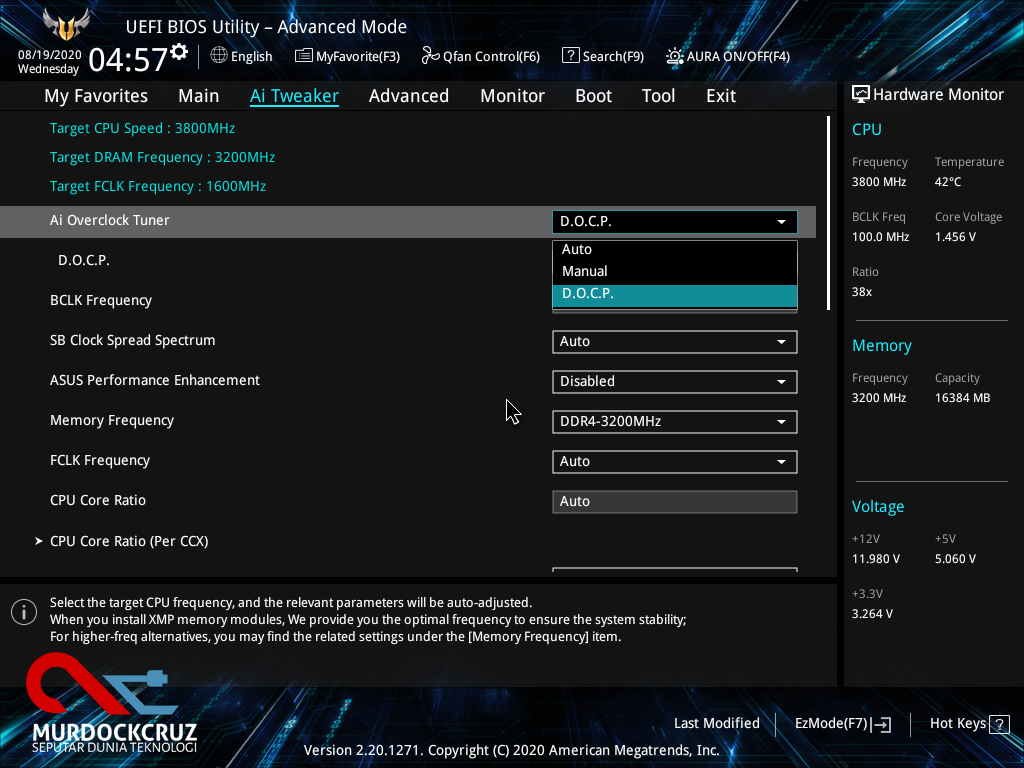Choose Manual in overclock tuner list
1024x768 pixels.
(x=675, y=272)
